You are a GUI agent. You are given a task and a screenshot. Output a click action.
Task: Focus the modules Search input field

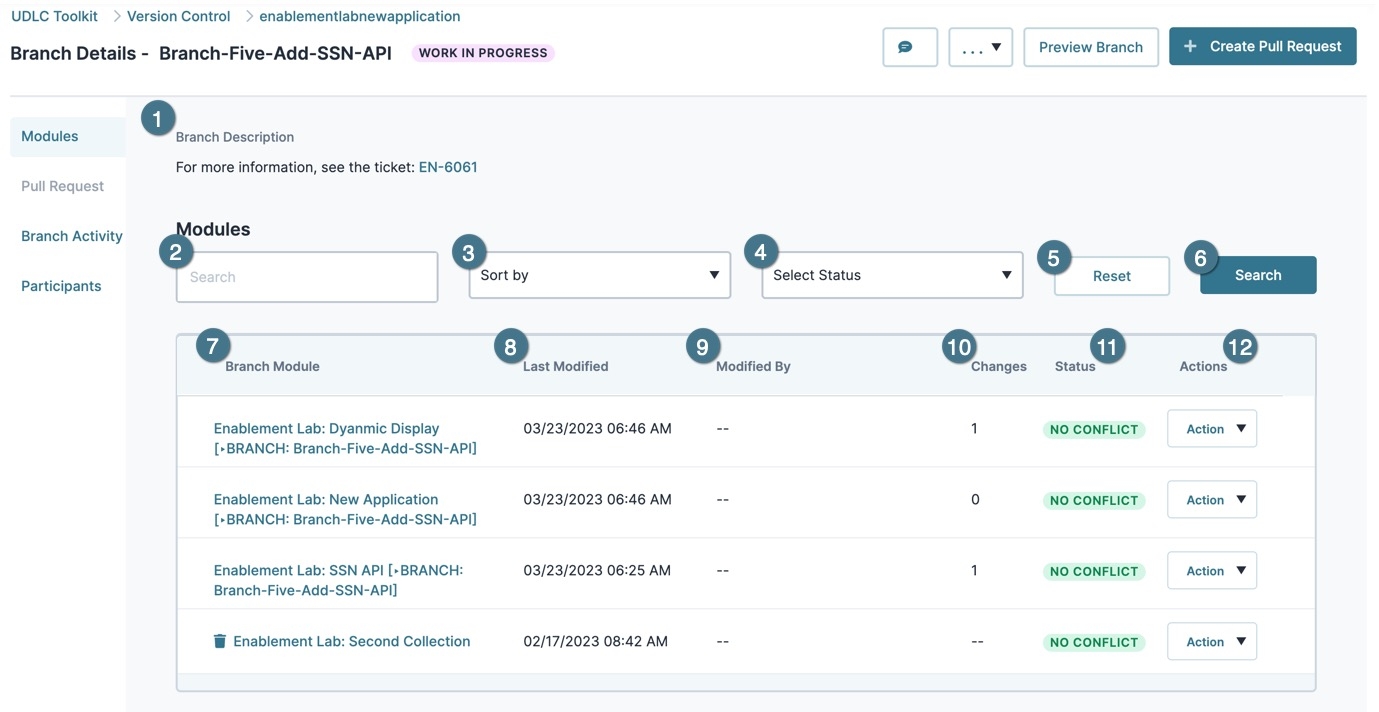coord(307,277)
